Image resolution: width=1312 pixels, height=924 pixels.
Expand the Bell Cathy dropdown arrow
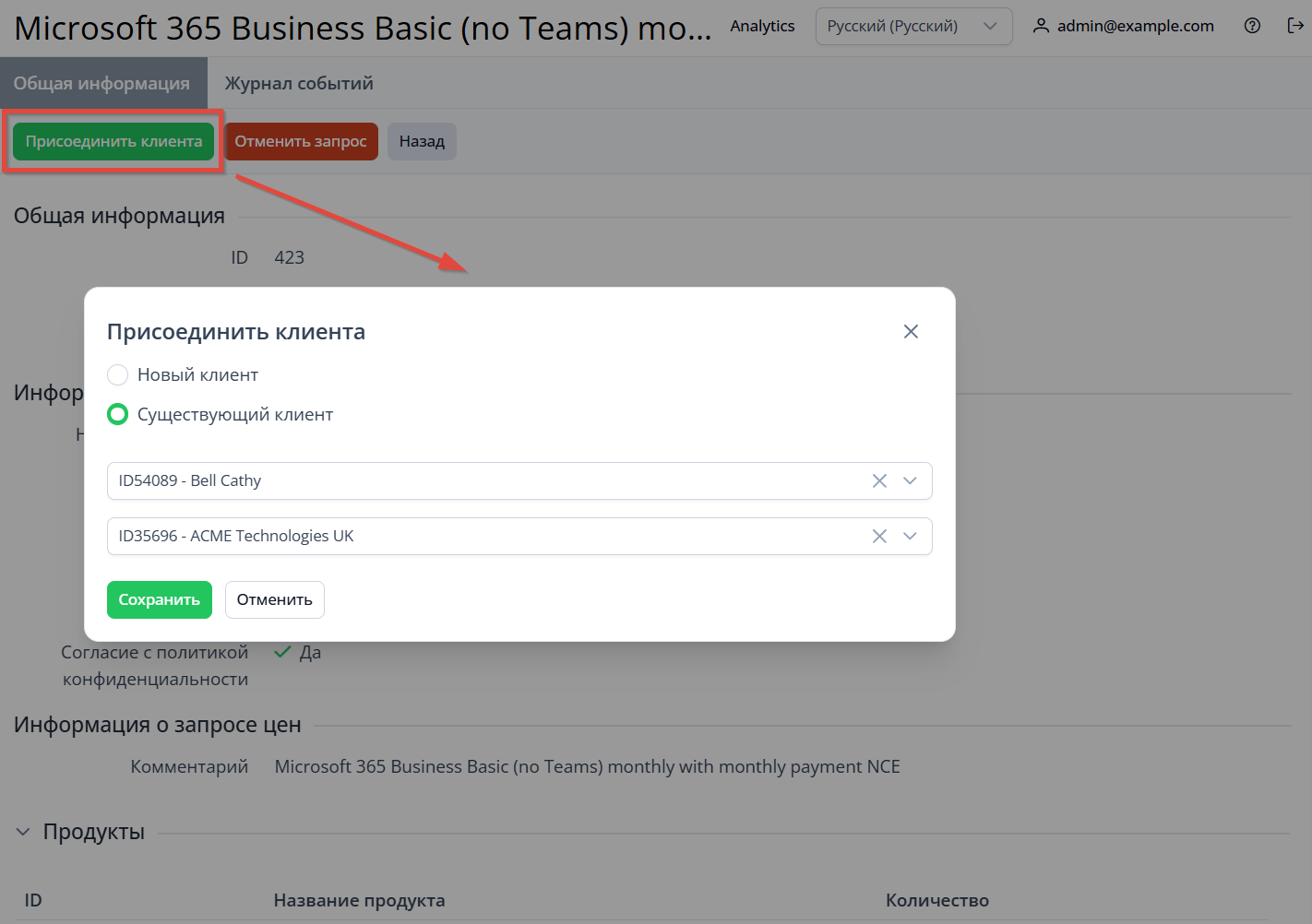pos(910,480)
